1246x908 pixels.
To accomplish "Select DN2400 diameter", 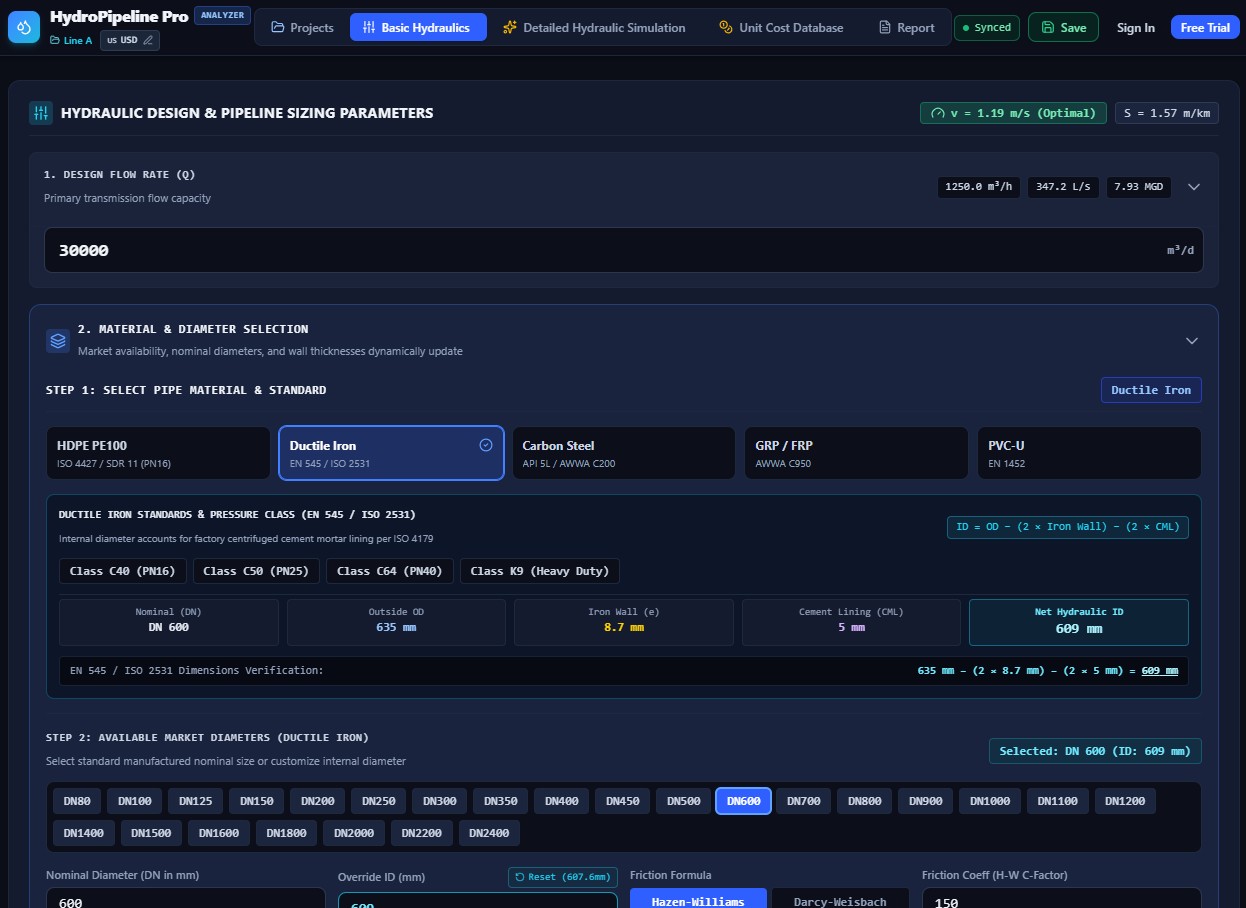I will point(489,833).
